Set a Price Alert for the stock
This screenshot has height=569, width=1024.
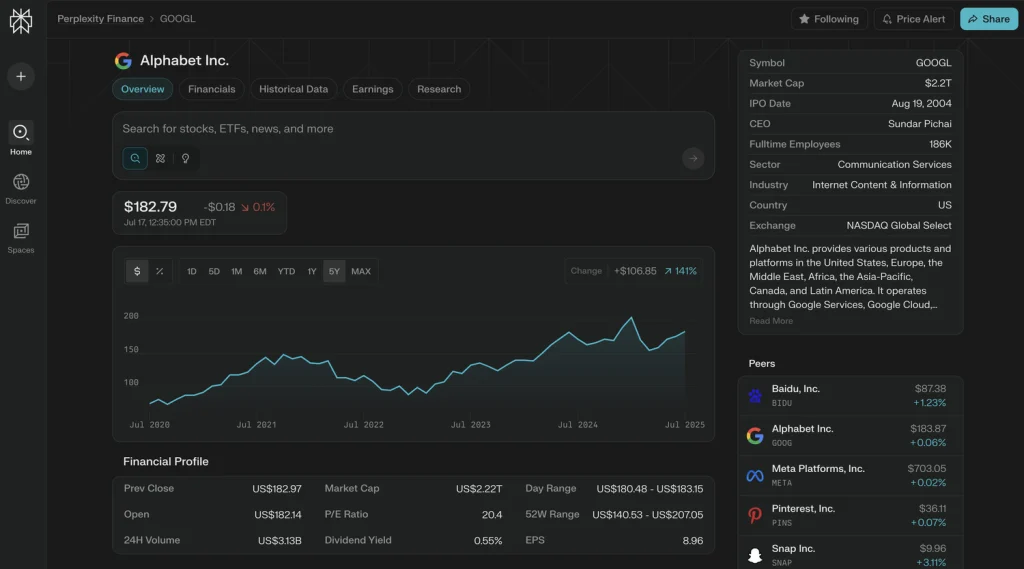[x=913, y=19]
